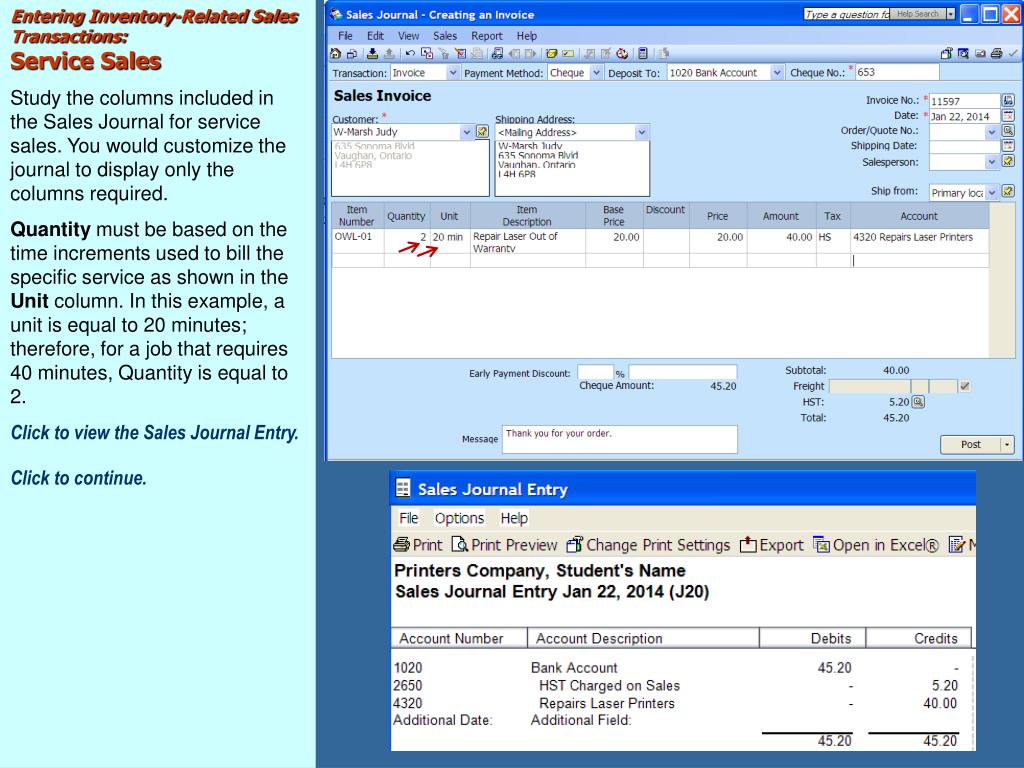Click 'Click to view the Sales Journal Entry' link
1024x768 pixels.
(x=155, y=433)
